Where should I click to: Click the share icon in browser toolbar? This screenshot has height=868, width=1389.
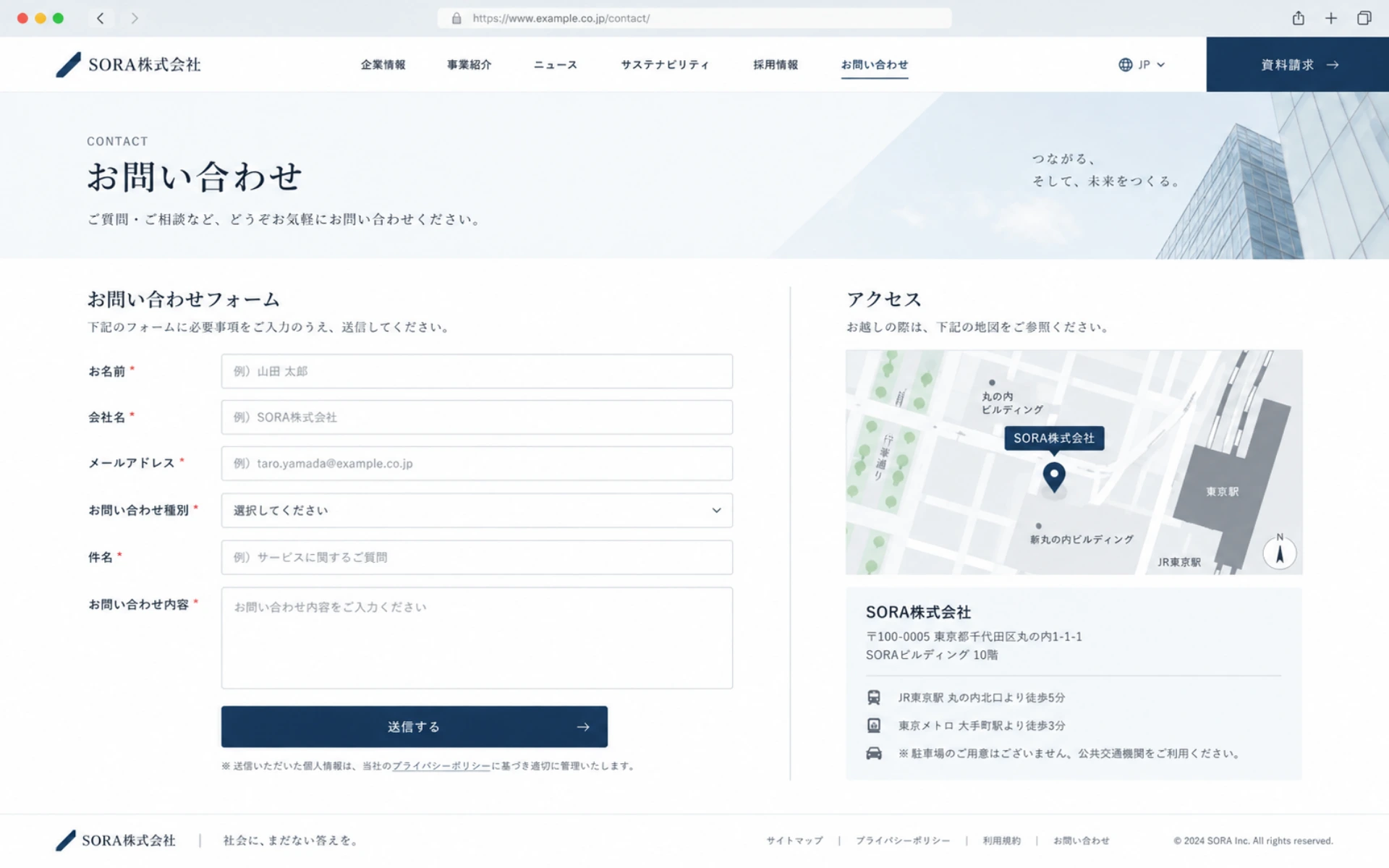point(1298,18)
